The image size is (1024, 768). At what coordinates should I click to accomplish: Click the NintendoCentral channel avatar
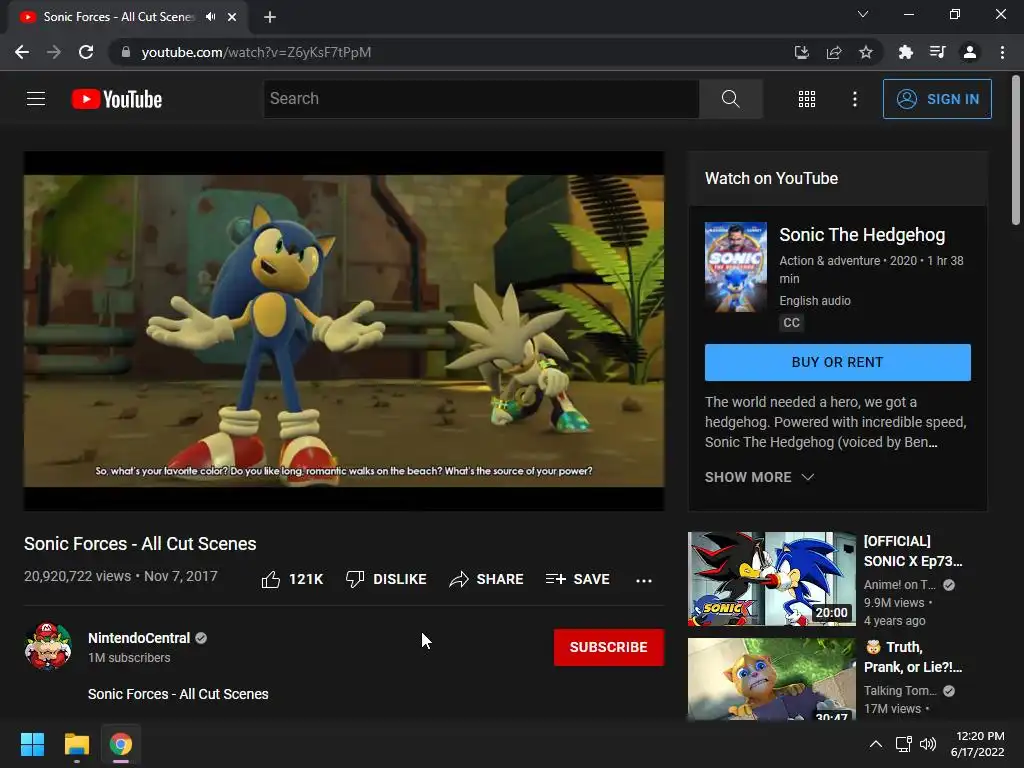click(48, 647)
